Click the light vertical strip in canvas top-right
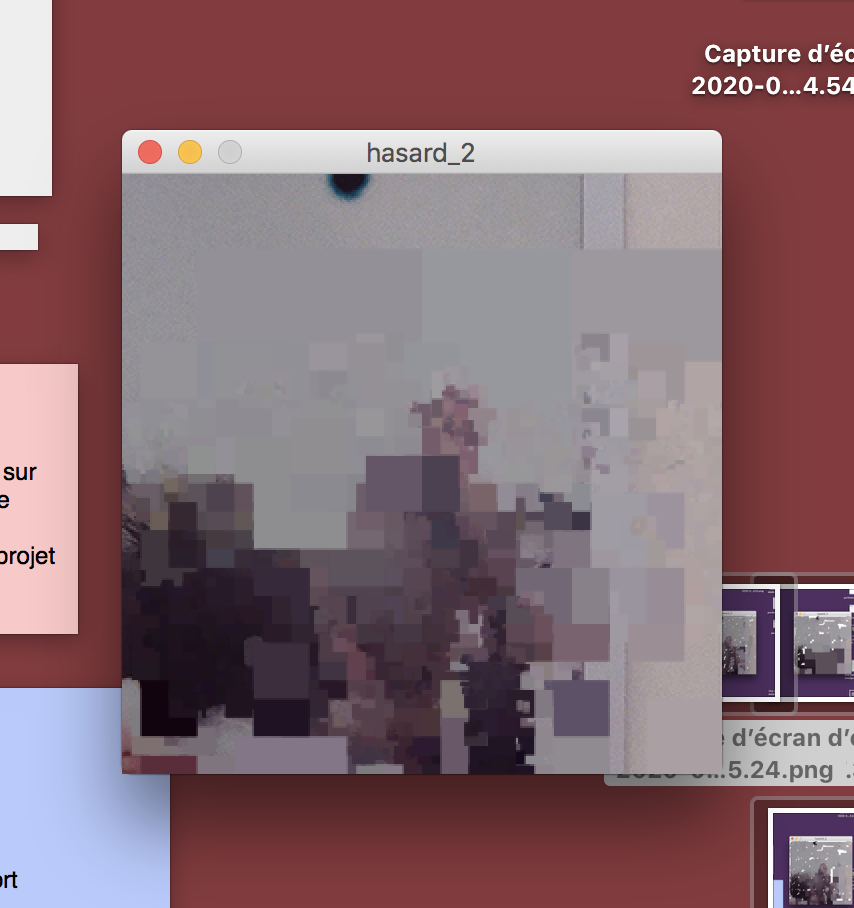This screenshot has width=854, height=908. click(x=603, y=210)
